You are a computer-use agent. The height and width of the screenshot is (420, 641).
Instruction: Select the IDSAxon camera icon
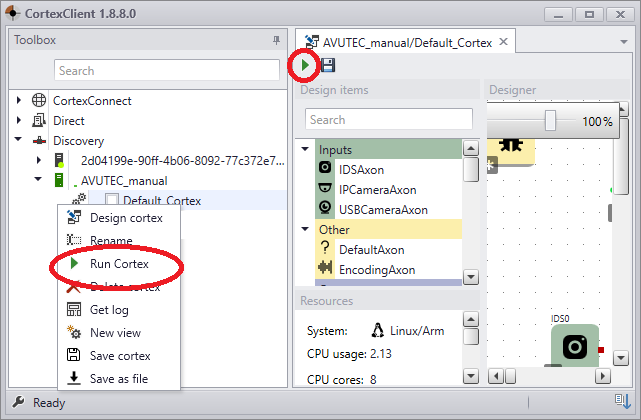(325, 167)
